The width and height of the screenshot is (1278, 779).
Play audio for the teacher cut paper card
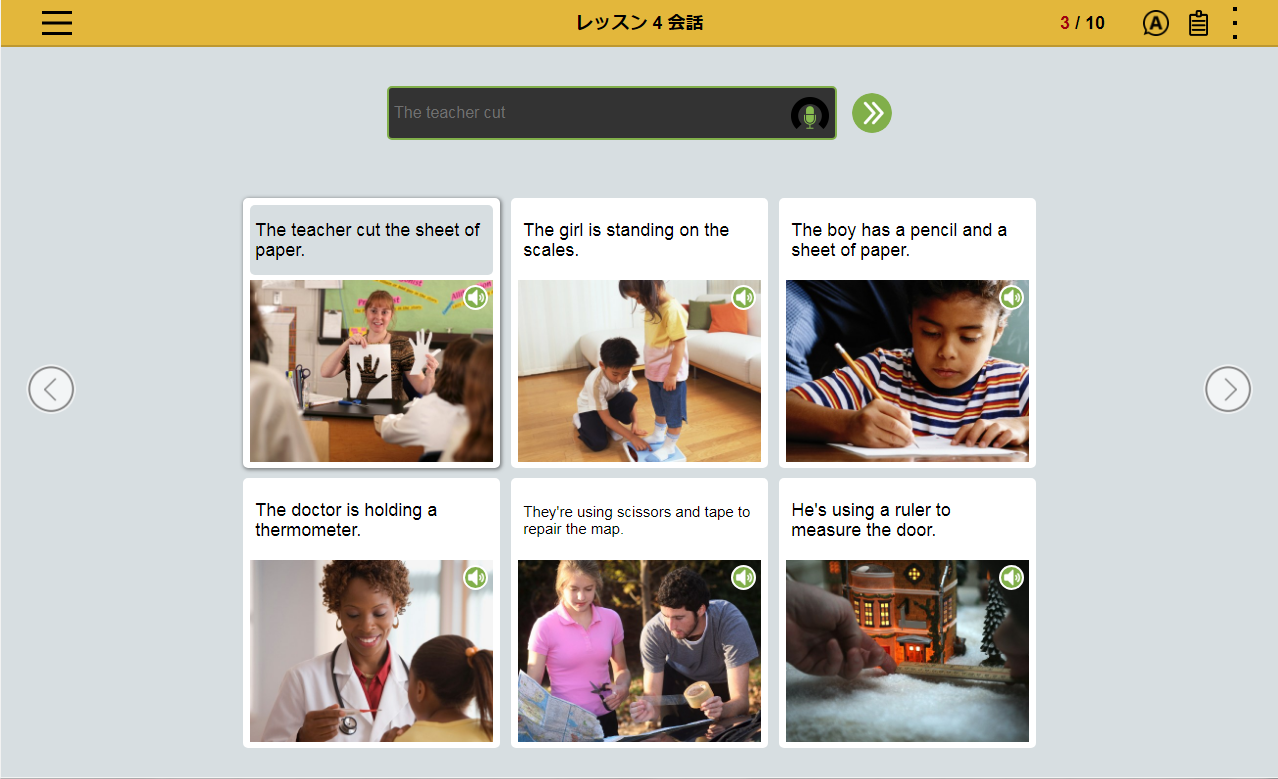coord(475,297)
